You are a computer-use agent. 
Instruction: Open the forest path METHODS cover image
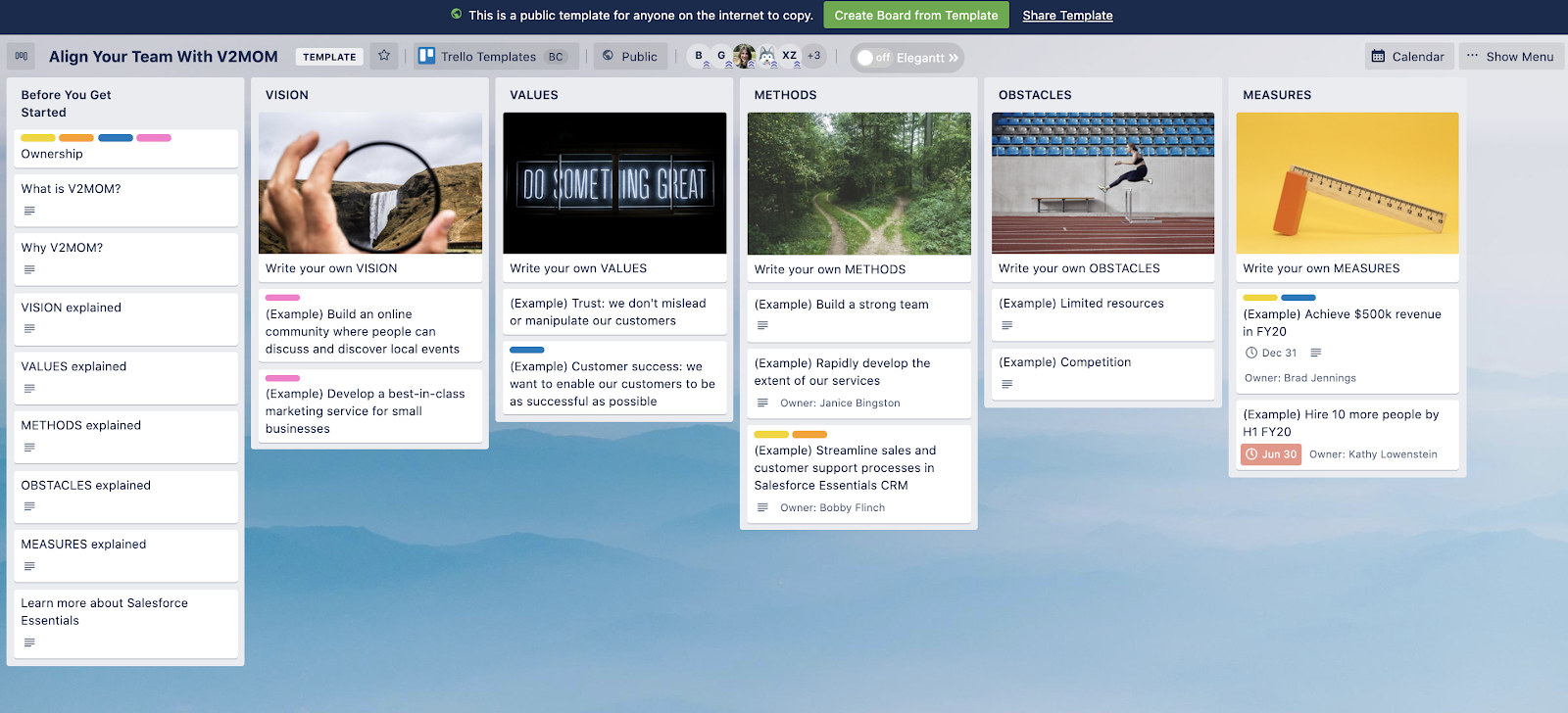(x=859, y=183)
